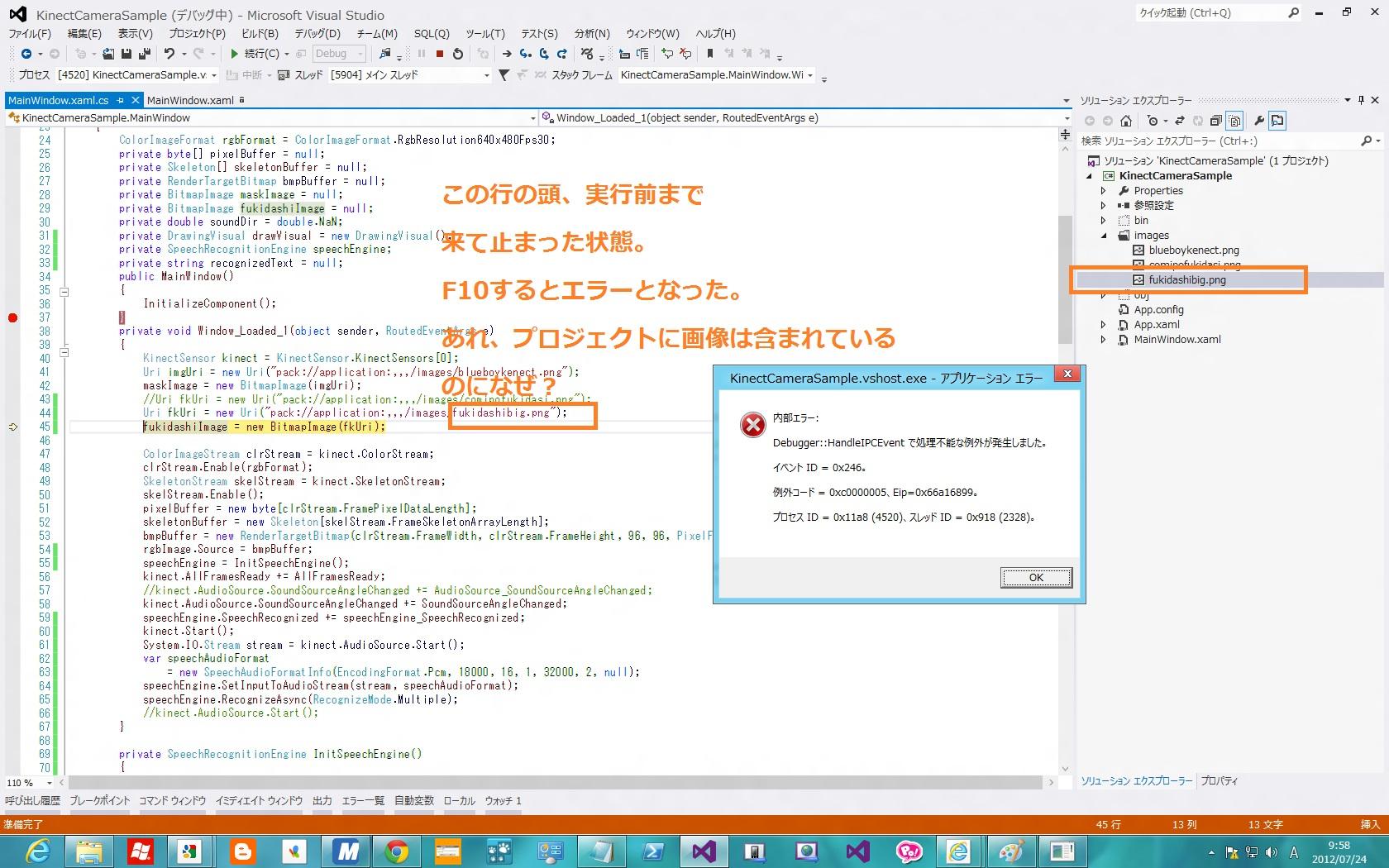Click Home icon in Solution Explorer
1389x868 pixels.
coord(1125,121)
